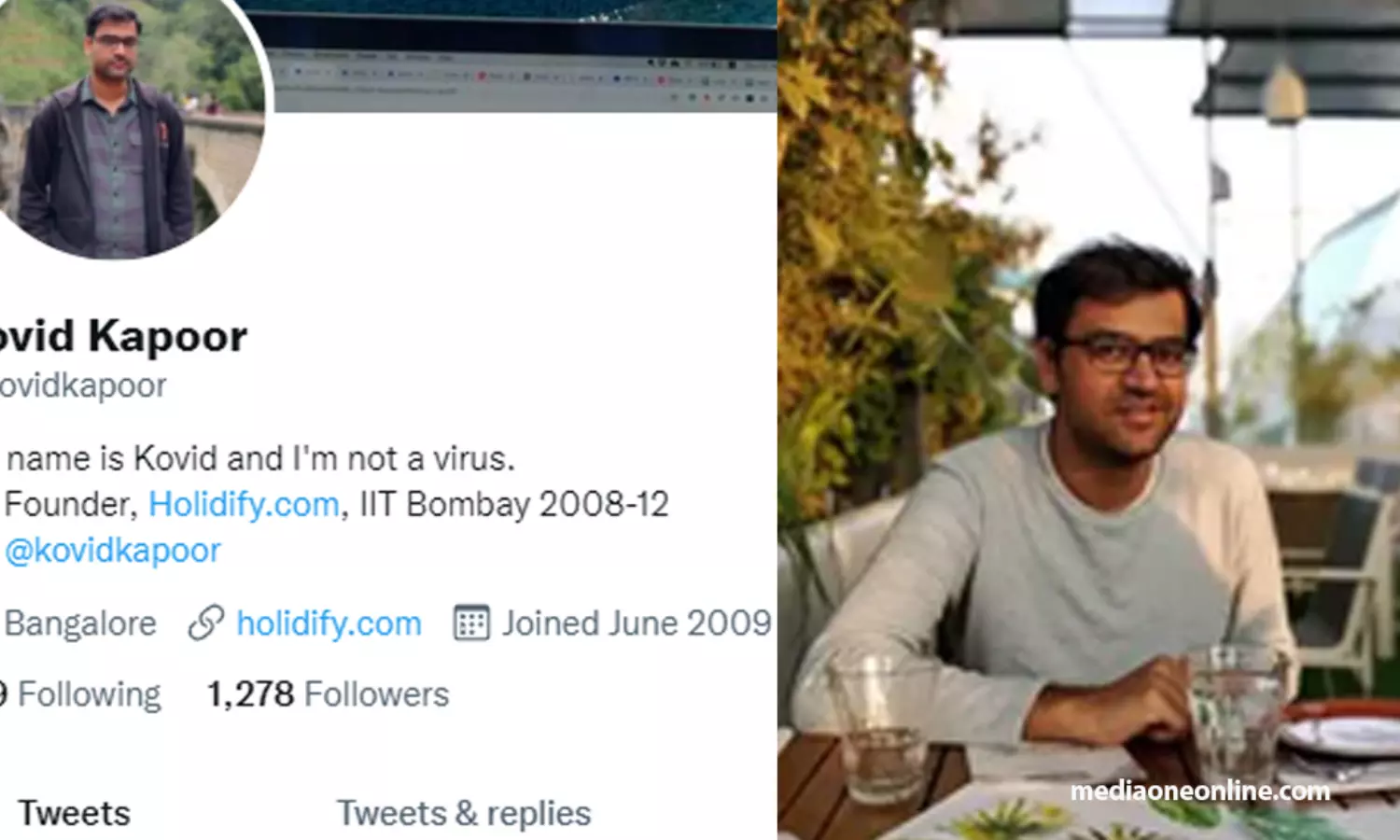The image size is (1400, 840).
Task: Switch to the Tweets tab
Action: click(74, 813)
